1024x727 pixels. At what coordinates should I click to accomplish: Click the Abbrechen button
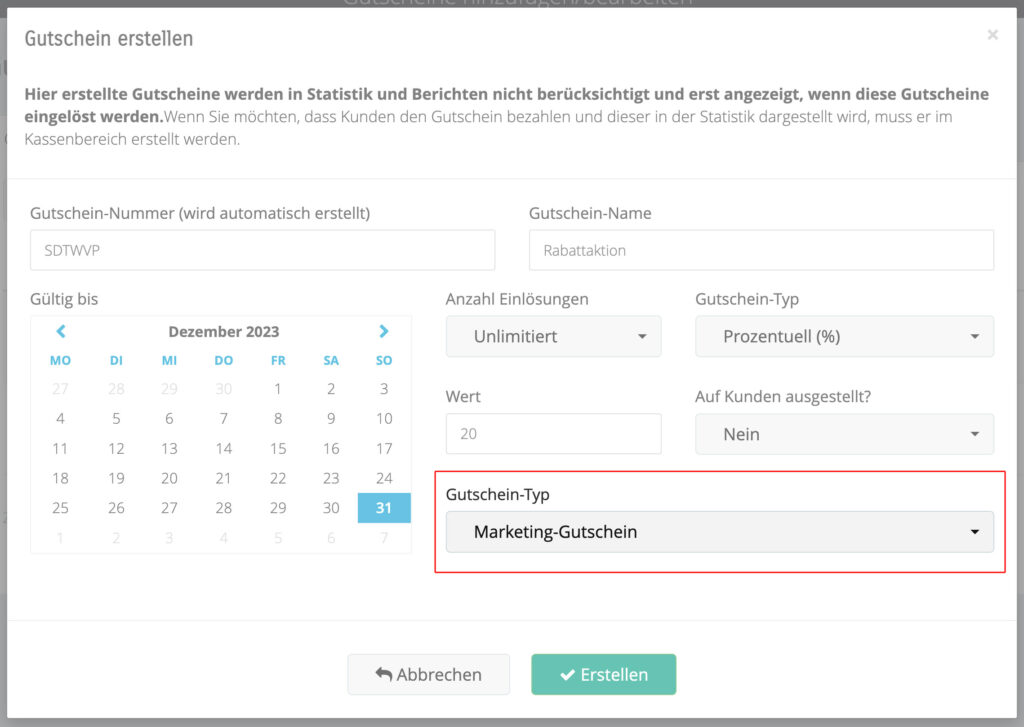pyautogui.click(x=428, y=674)
